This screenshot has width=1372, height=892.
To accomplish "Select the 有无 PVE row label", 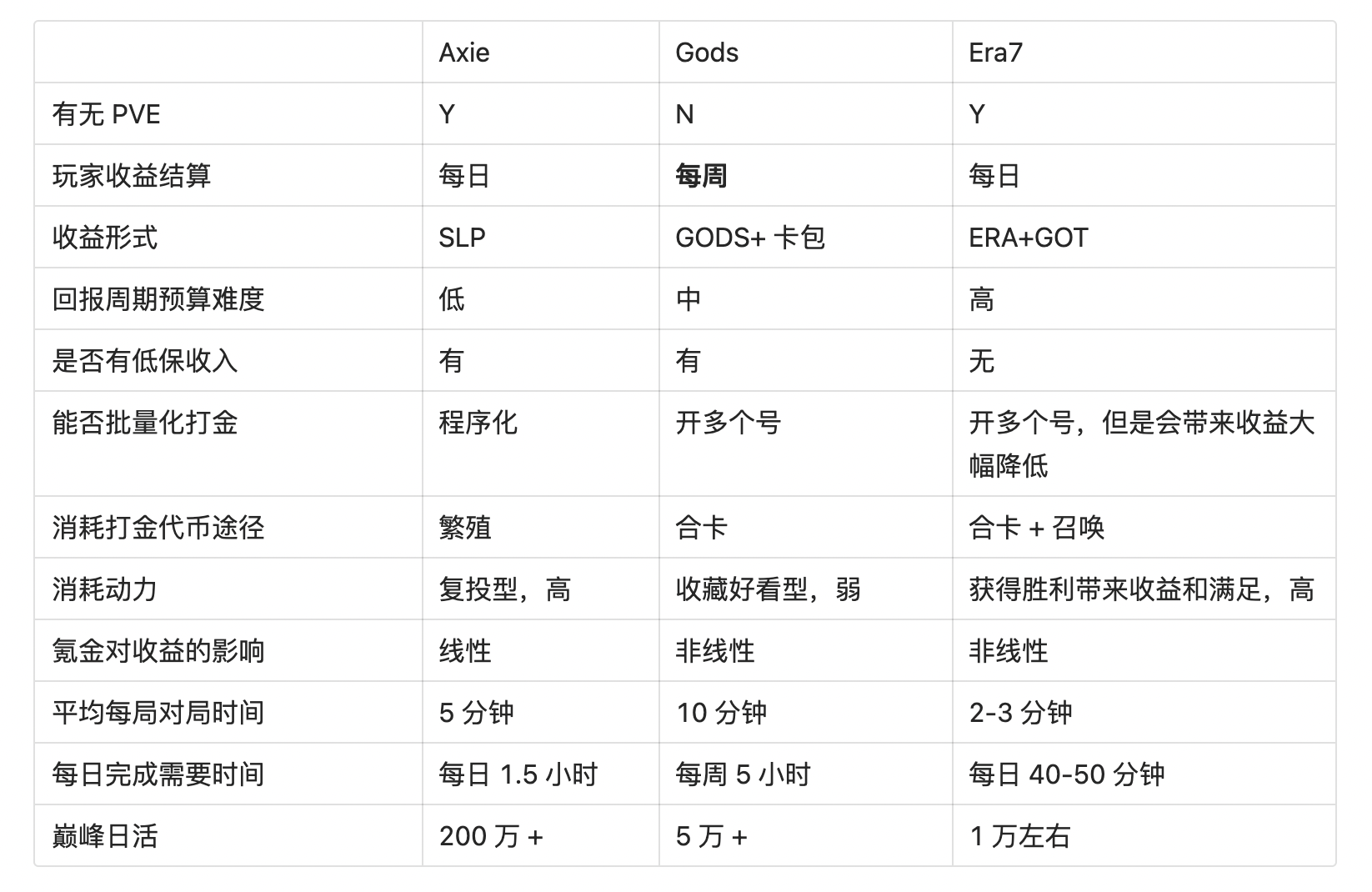I will pyautogui.click(x=106, y=114).
